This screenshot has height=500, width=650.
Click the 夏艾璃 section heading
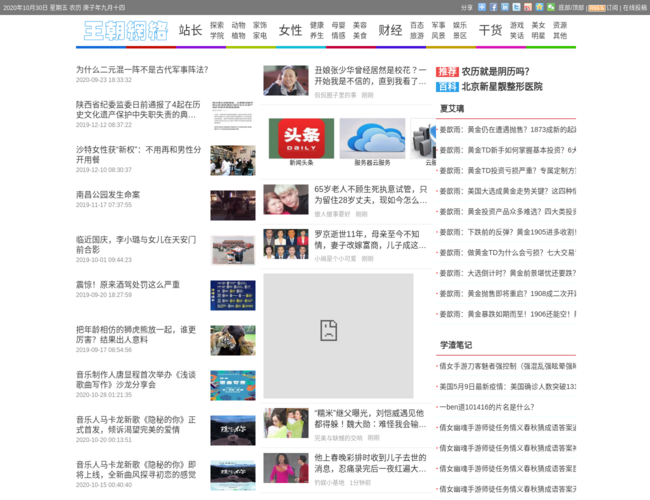(x=452, y=109)
